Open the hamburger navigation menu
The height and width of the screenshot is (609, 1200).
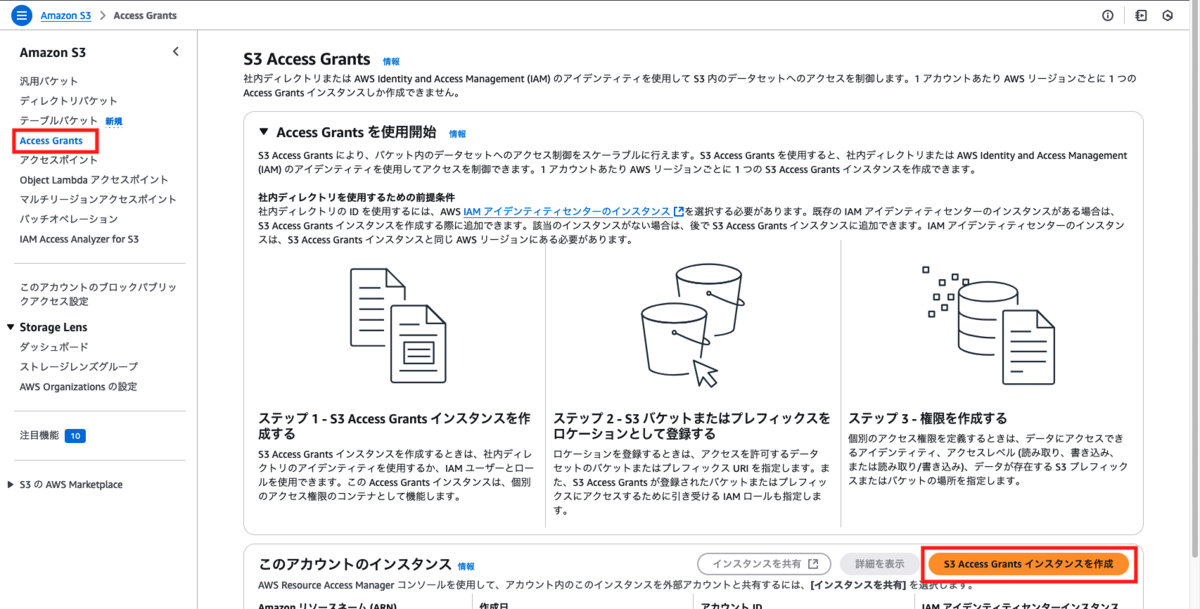pyautogui.click(x=22, y=15)
